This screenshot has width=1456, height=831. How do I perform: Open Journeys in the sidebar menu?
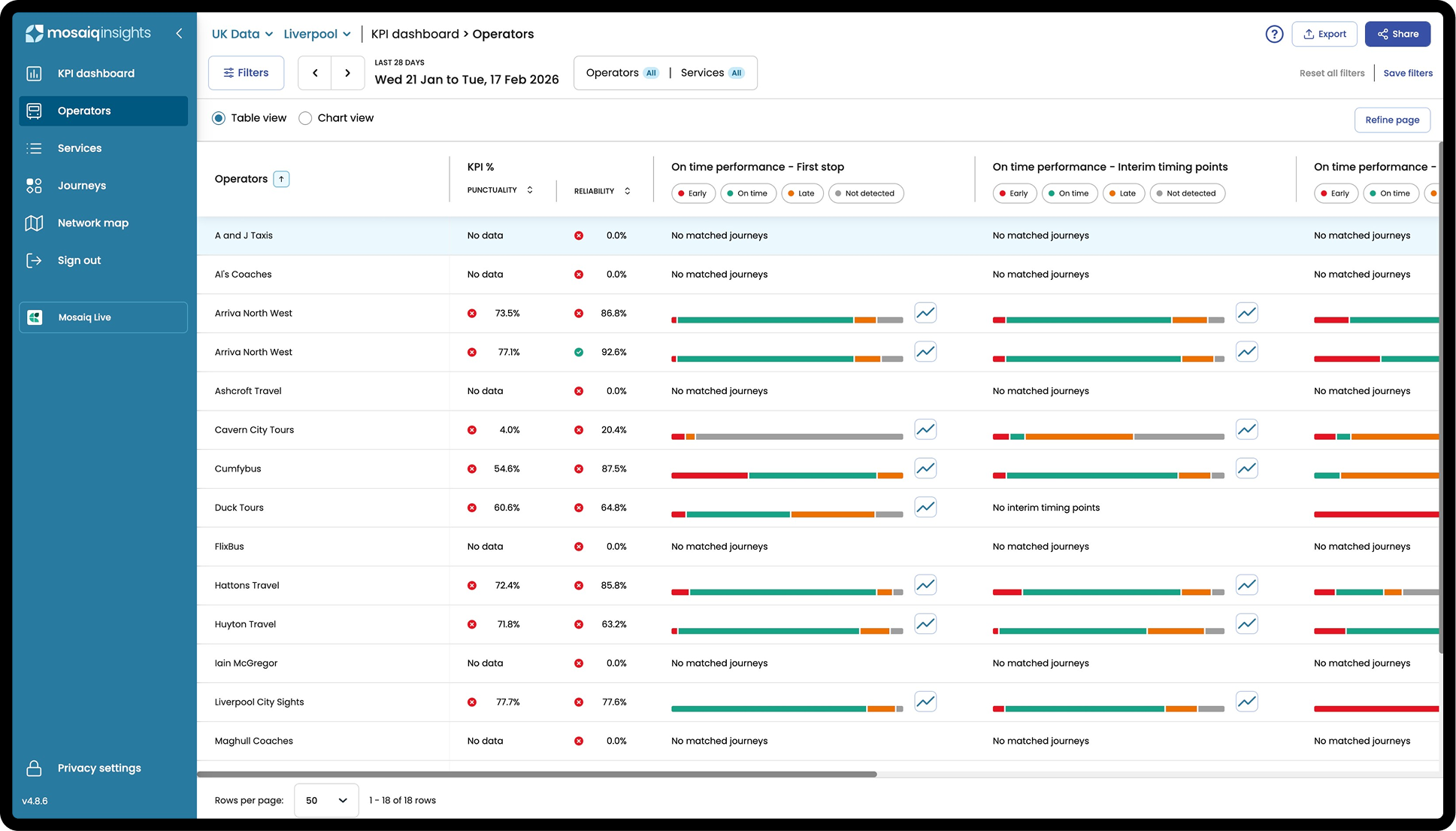click(x=81, y=186)
